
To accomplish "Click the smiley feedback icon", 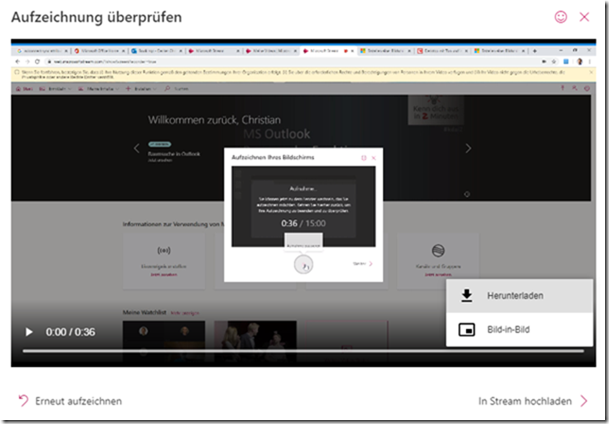I will (x=560, y=17).
